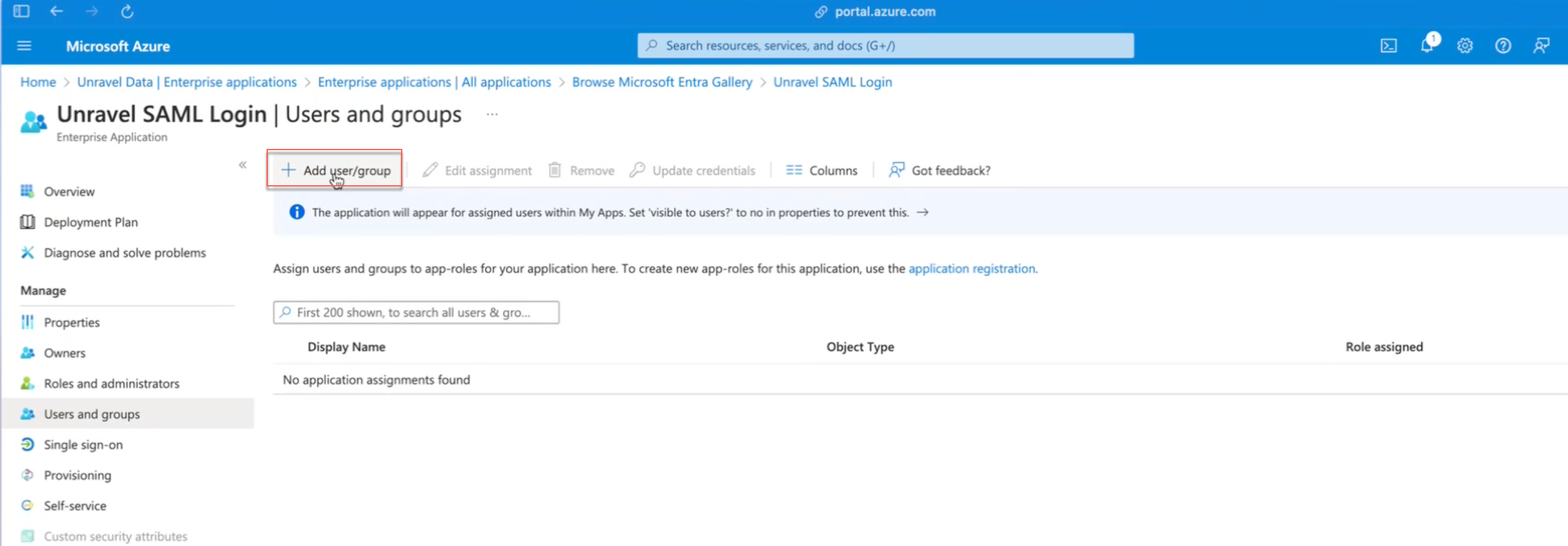Go back using the browser arrow

tap(56, 12)
